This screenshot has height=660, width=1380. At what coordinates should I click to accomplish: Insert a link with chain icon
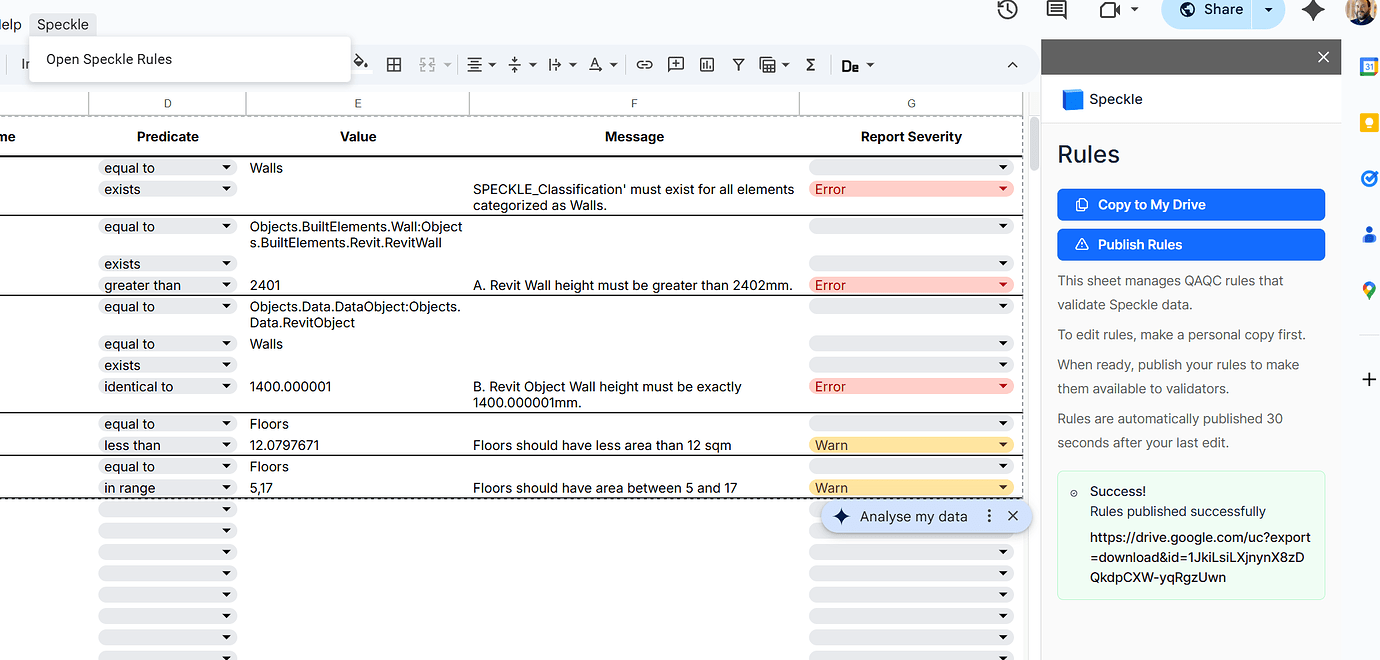coord(644,65)
